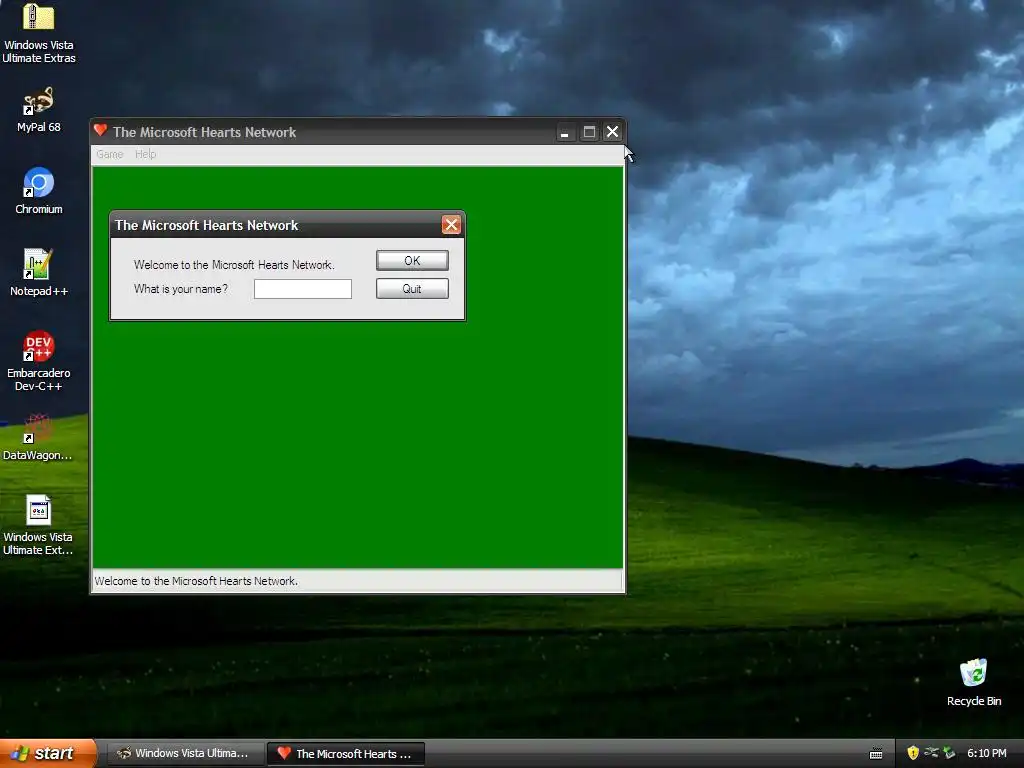Click status bar text 'Welcome to the Microsoft Hearts Network.'
Viewport: 1024px width, 768px height.
tap(196, 581)
